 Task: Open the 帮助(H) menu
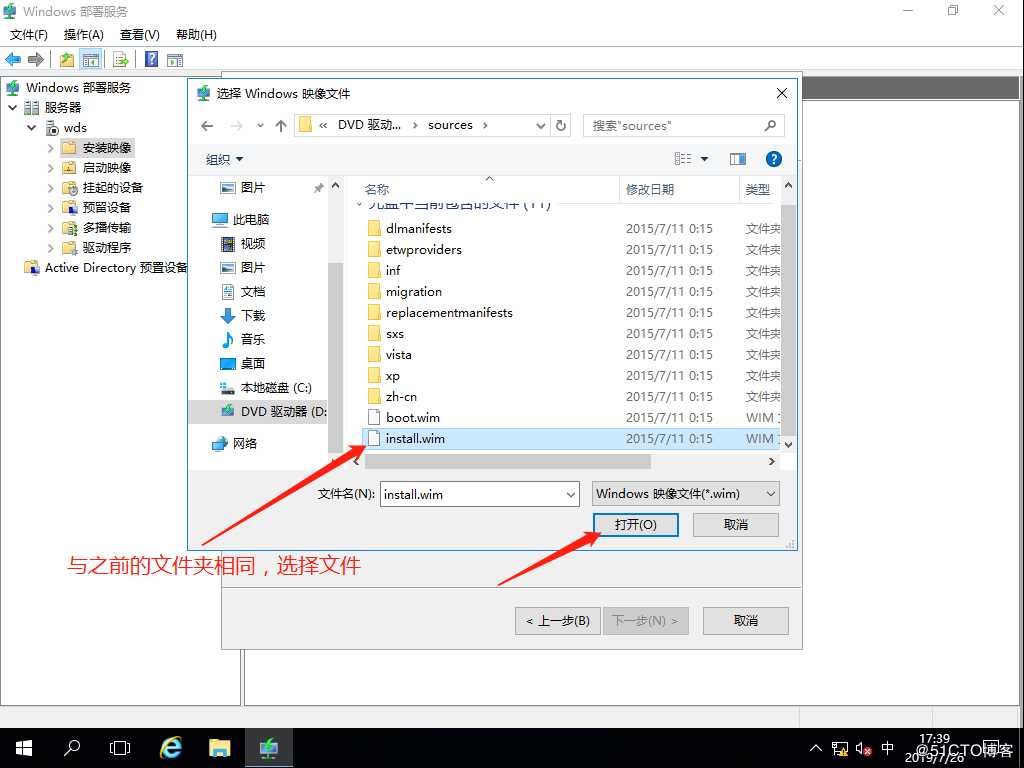[196, 35]
